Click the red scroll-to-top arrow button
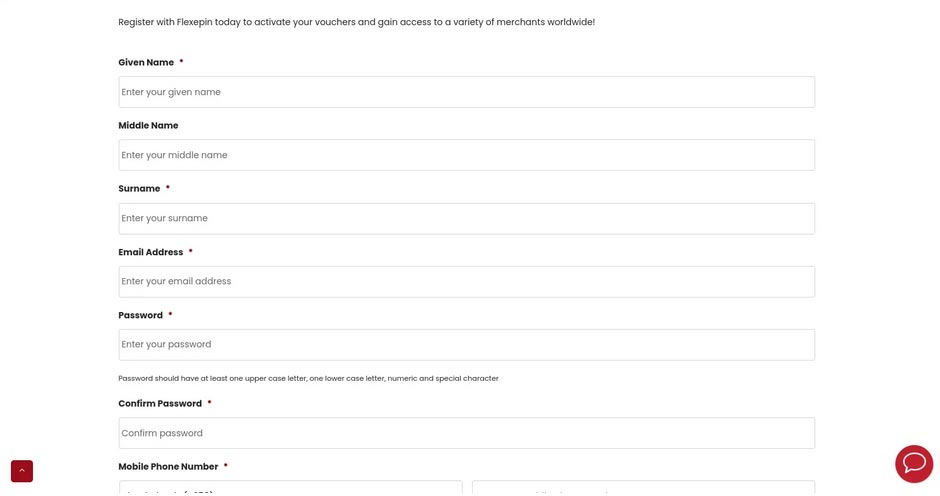940x496 pixels. click(x=22, y=471)
